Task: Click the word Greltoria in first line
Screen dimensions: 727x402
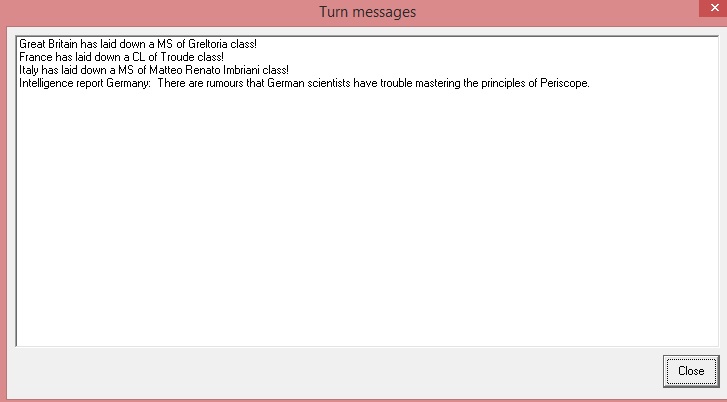Action: pyautogui.click(x=207, y=44)
